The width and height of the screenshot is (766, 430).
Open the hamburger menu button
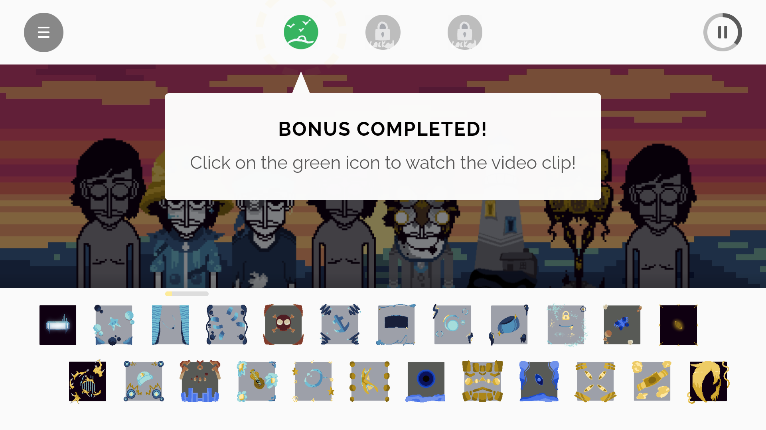[x=43, y=33]
